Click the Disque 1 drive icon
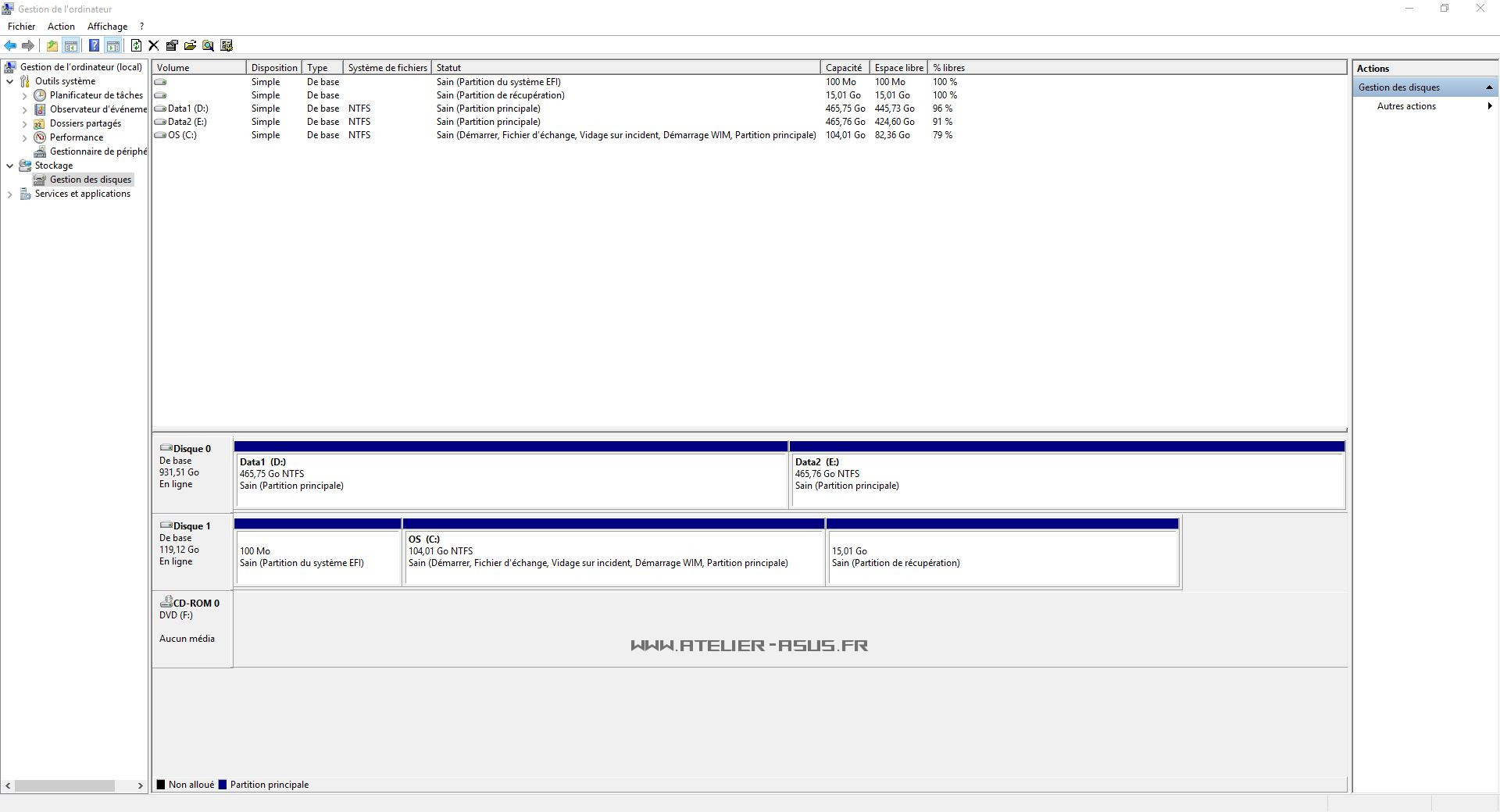The width and height of the screenshot is (1500, 812). click(166, 525)
